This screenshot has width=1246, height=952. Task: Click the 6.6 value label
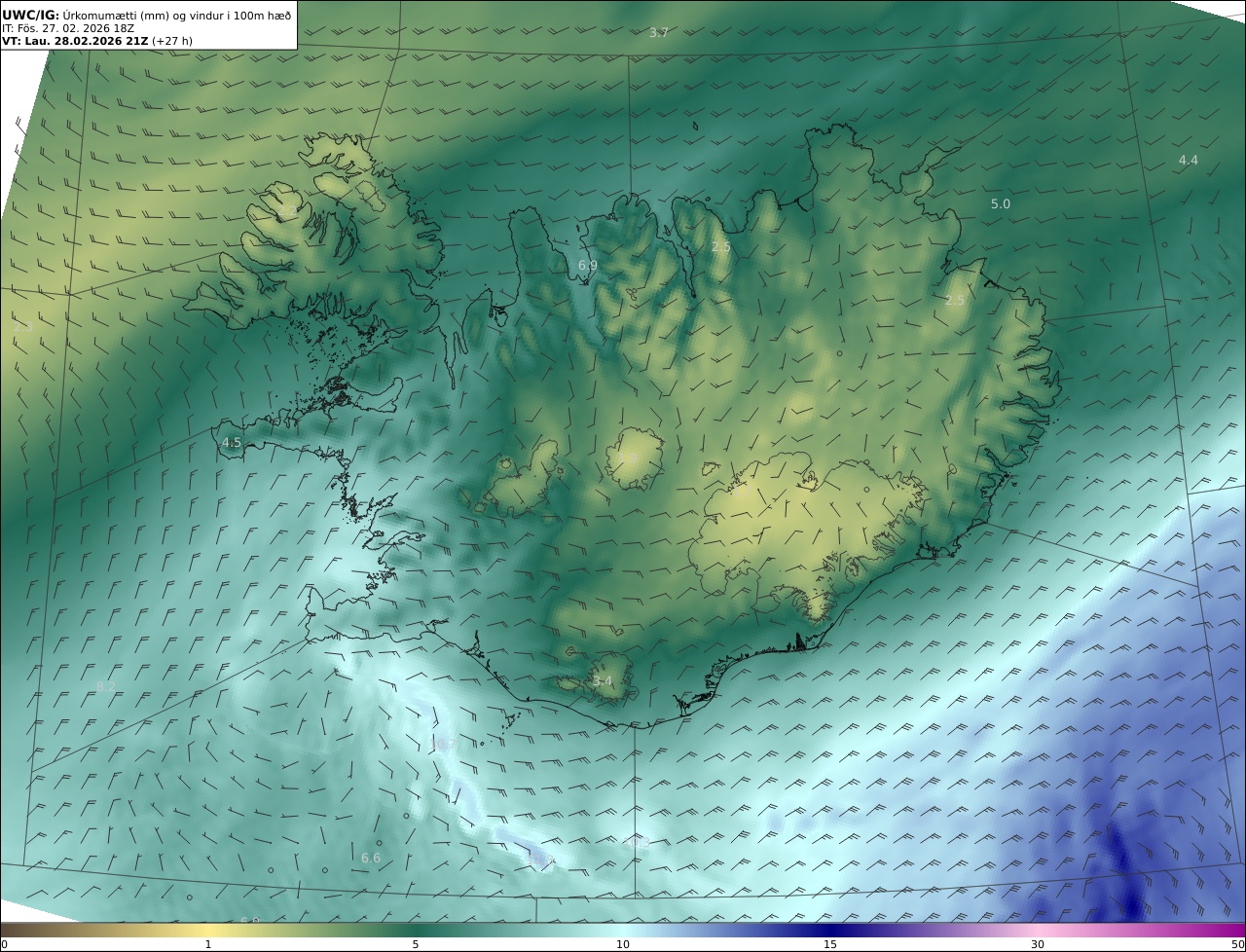pos(371,859)
